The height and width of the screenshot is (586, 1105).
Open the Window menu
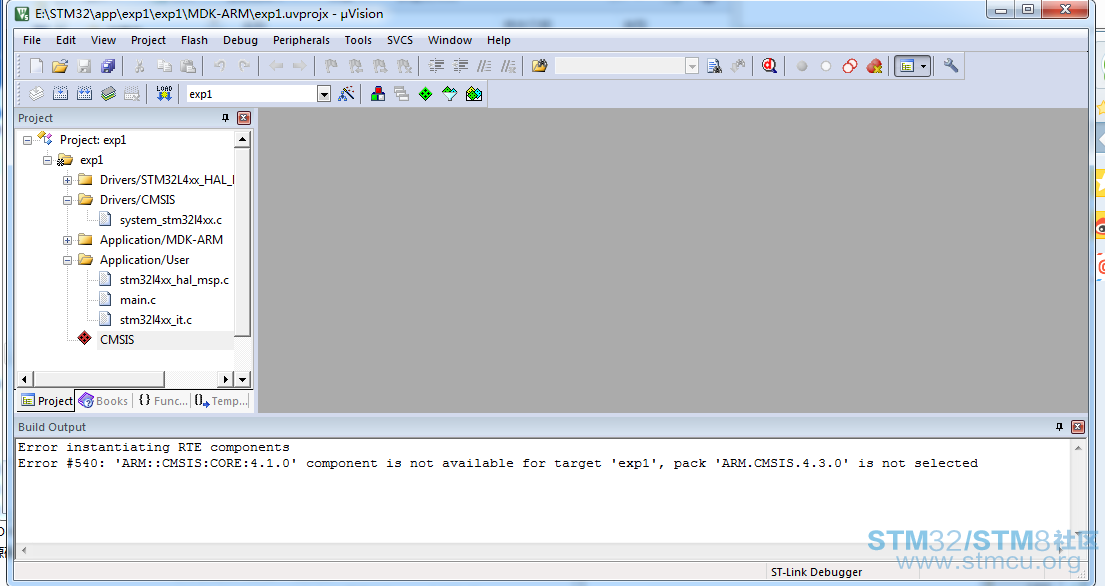click(x=450, y=40)
